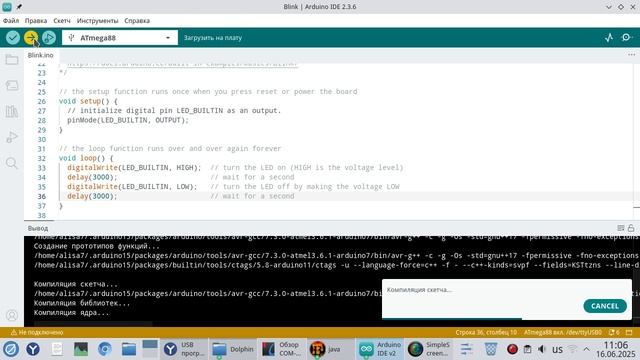The width and height of the screenshot is (640, 360).
Task: Open the Файл menu
Action: [x=11, y=20]
